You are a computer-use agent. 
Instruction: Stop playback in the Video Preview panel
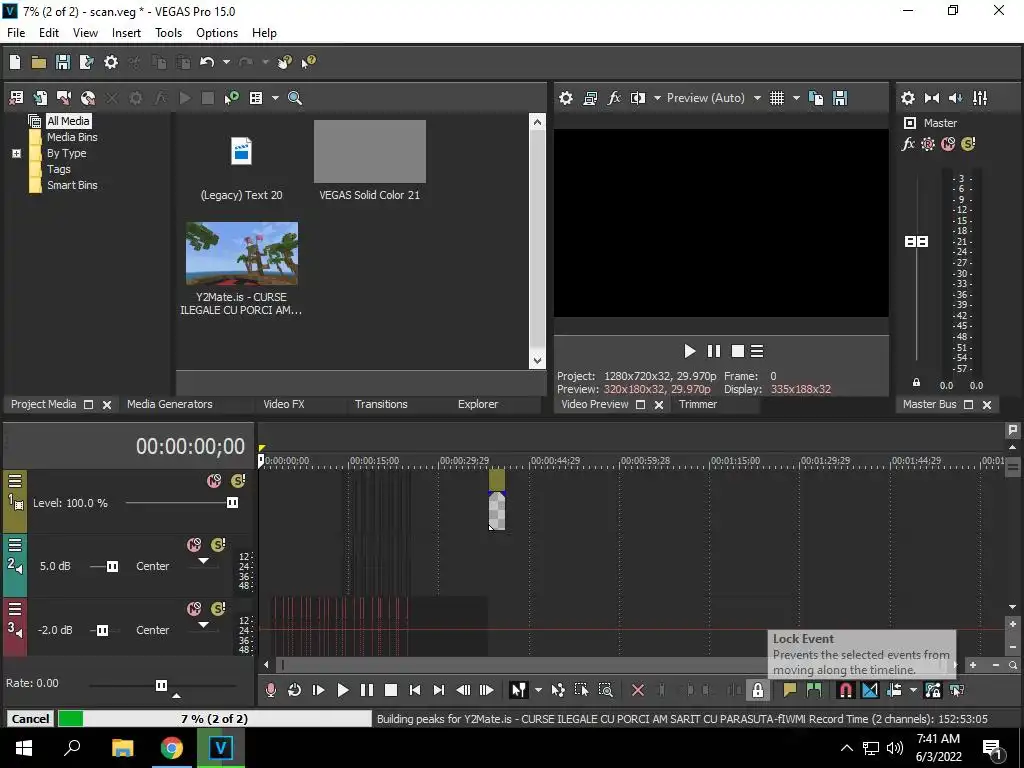[737, 351]
